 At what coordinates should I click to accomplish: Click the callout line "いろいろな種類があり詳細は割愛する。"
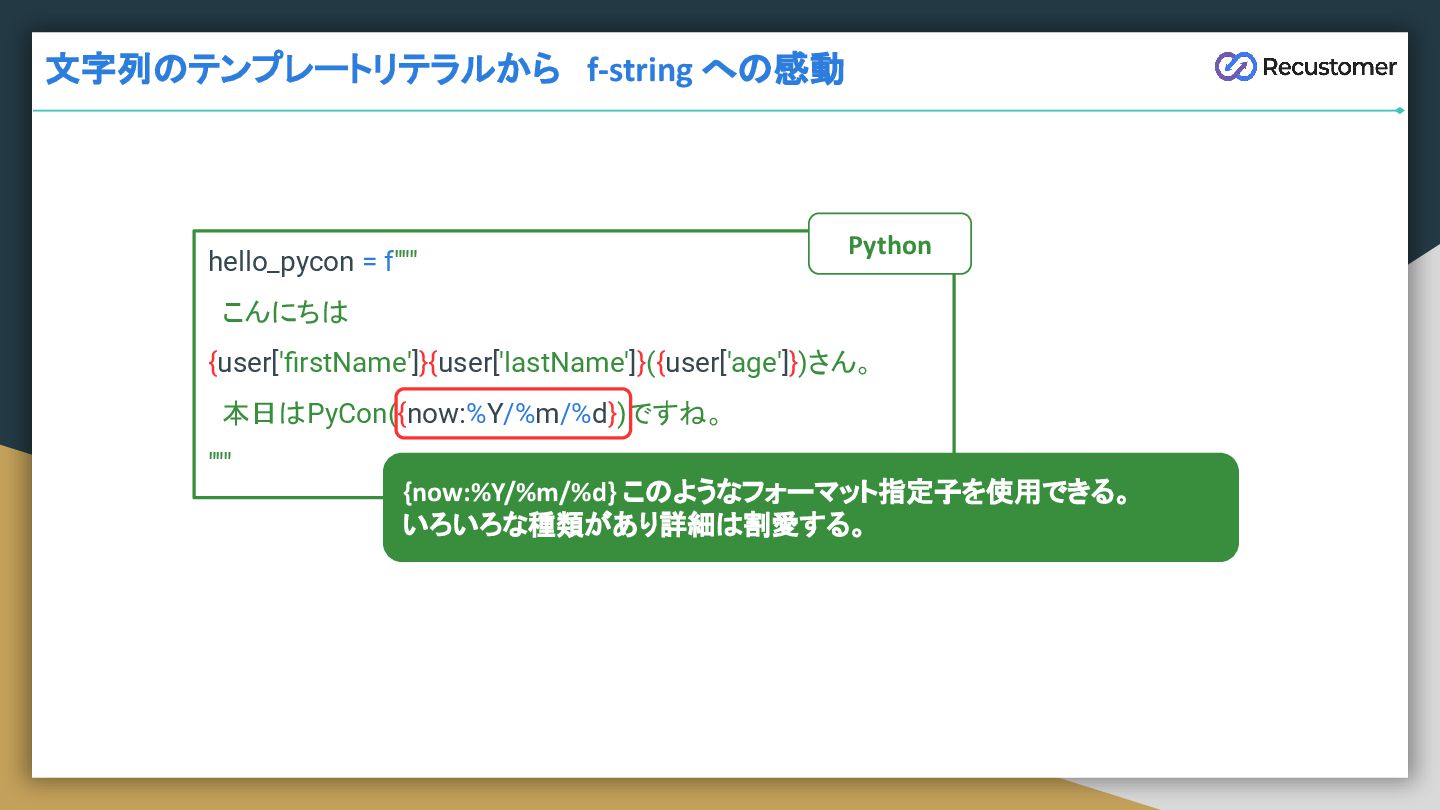coord(634,525)
